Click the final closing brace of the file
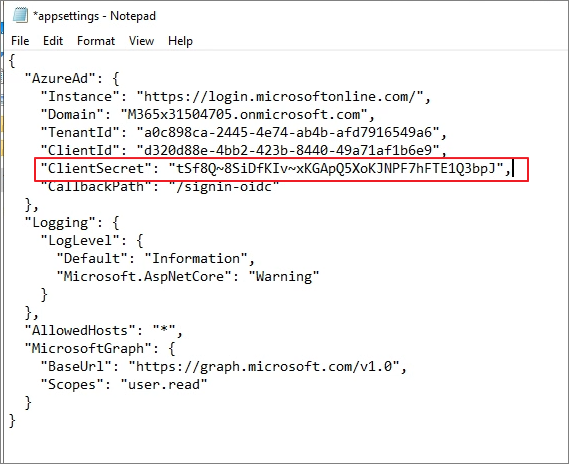Screen dimensions: 569x464 (x=12, y=420)
